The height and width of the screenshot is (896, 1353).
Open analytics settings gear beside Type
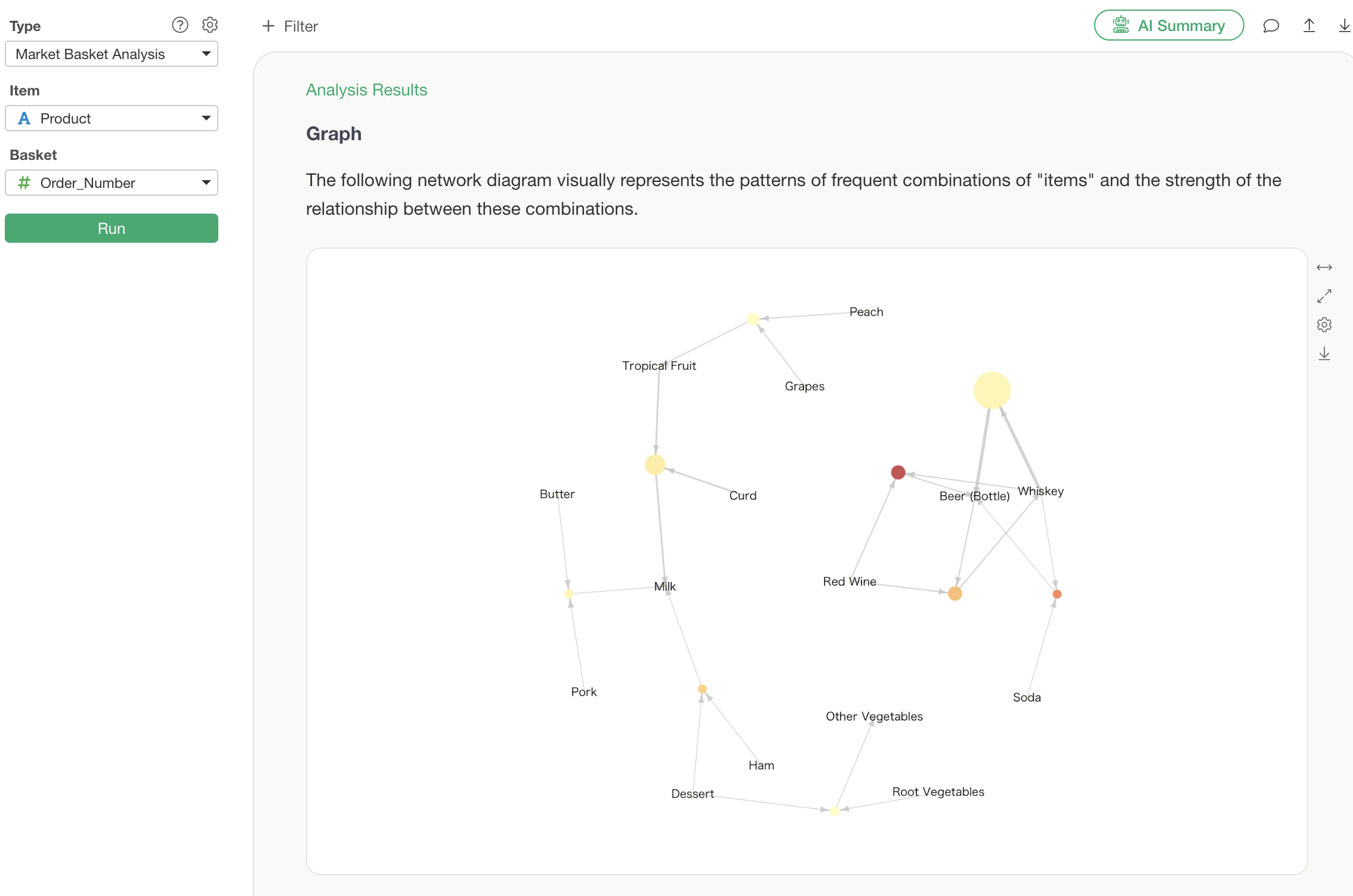coord(210,25)
